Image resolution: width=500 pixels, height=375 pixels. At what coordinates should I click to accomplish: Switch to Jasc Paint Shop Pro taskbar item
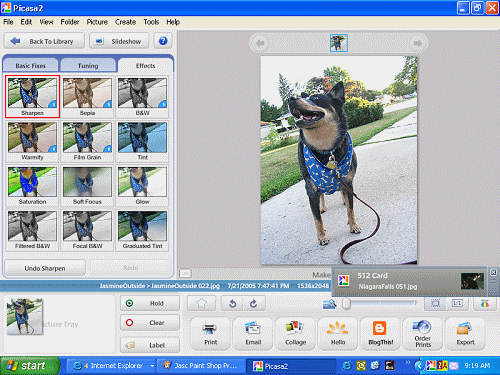[x=201, y=366]
